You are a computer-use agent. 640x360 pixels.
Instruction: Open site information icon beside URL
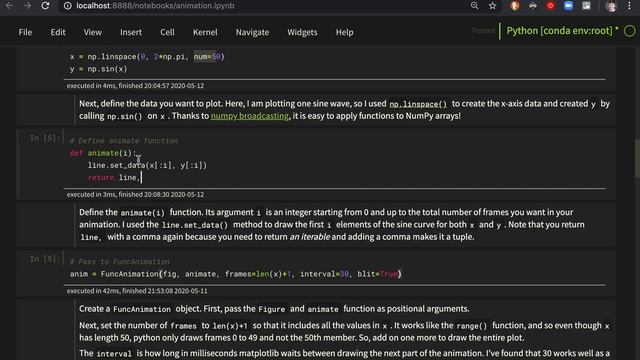pos(68,6)
